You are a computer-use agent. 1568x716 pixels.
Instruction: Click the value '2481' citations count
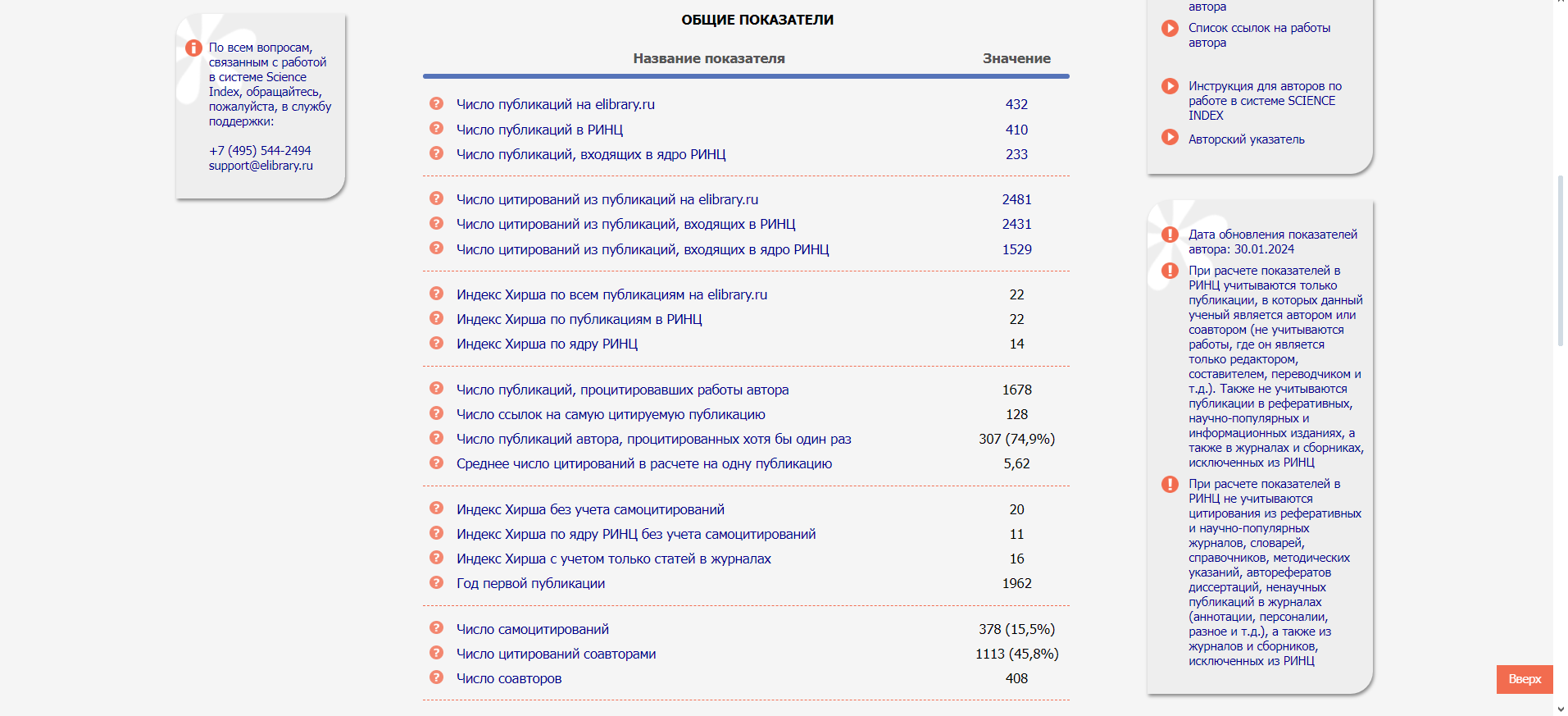point(1016,199)
